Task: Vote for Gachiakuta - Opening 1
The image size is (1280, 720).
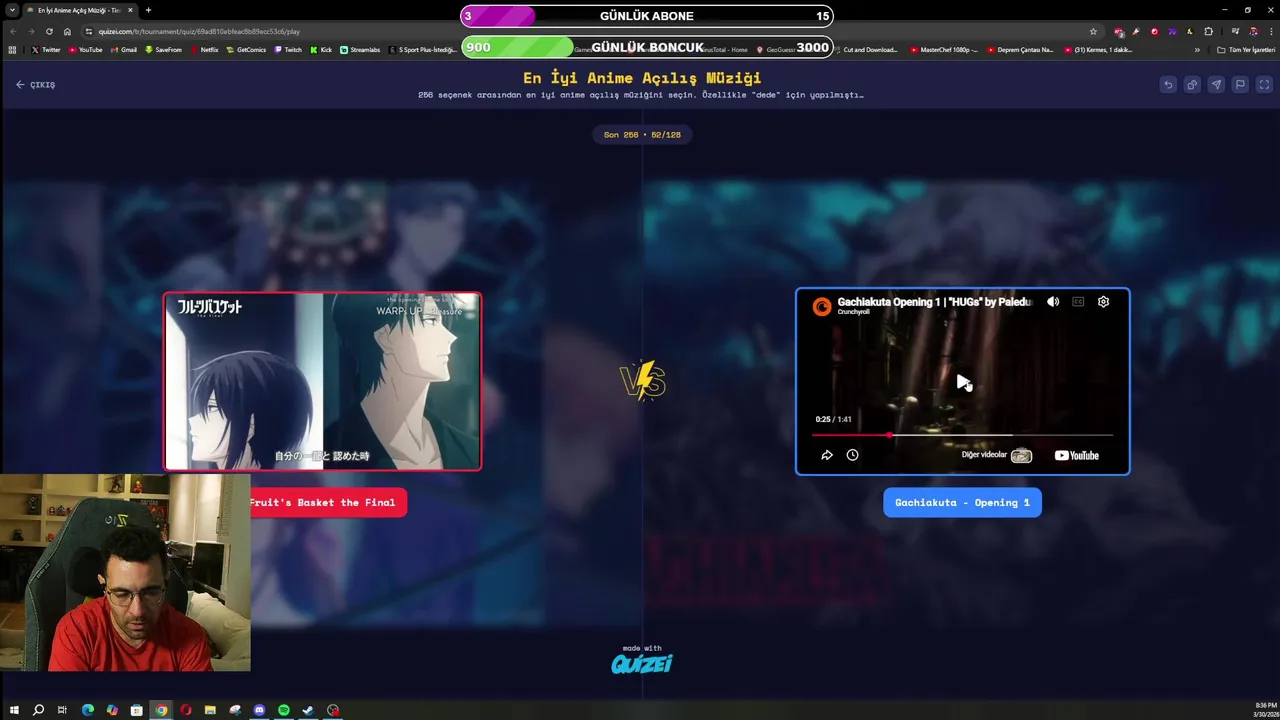Action: tap(962, 502)
